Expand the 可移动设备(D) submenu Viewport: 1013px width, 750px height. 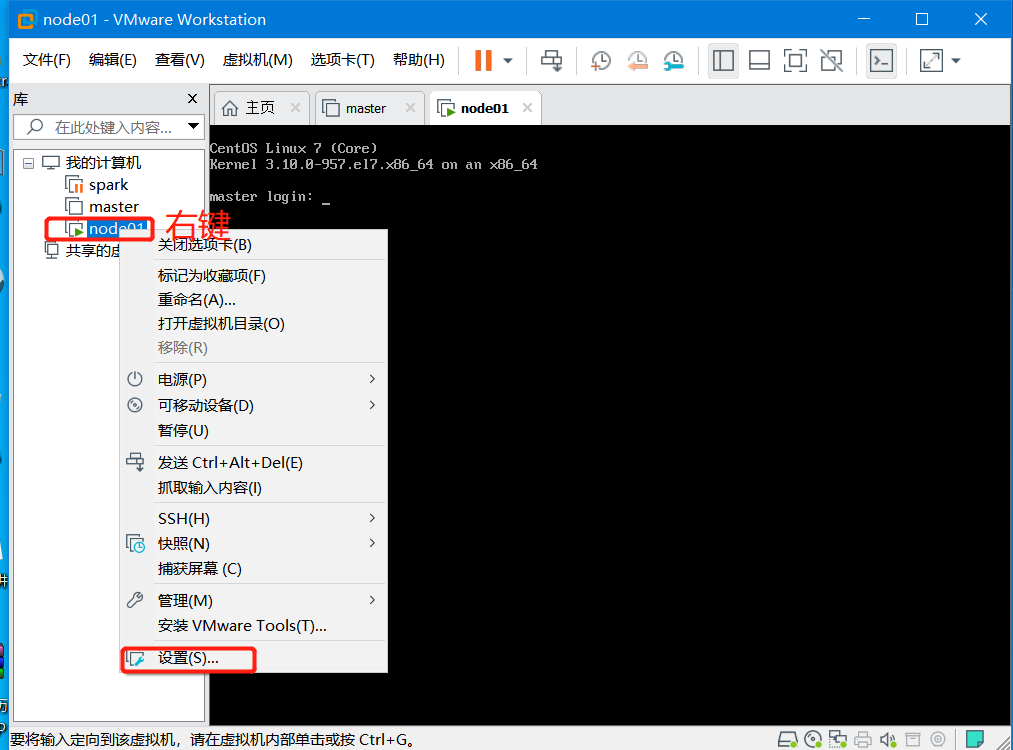253,405
